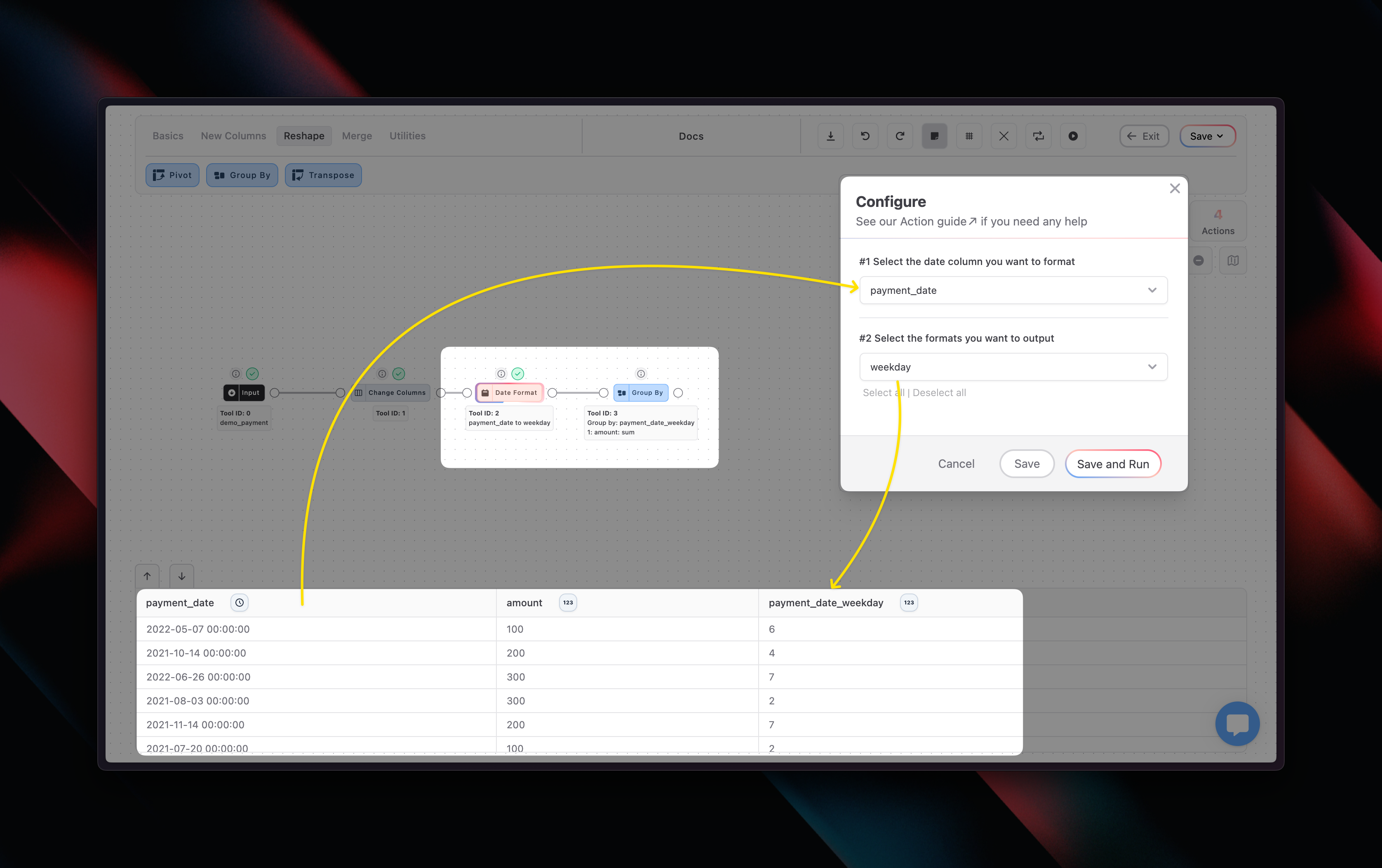The height and width of the screenshot is (868, 1382).
Task: Toggle the sticky note icon
Action: coord(934,136)
